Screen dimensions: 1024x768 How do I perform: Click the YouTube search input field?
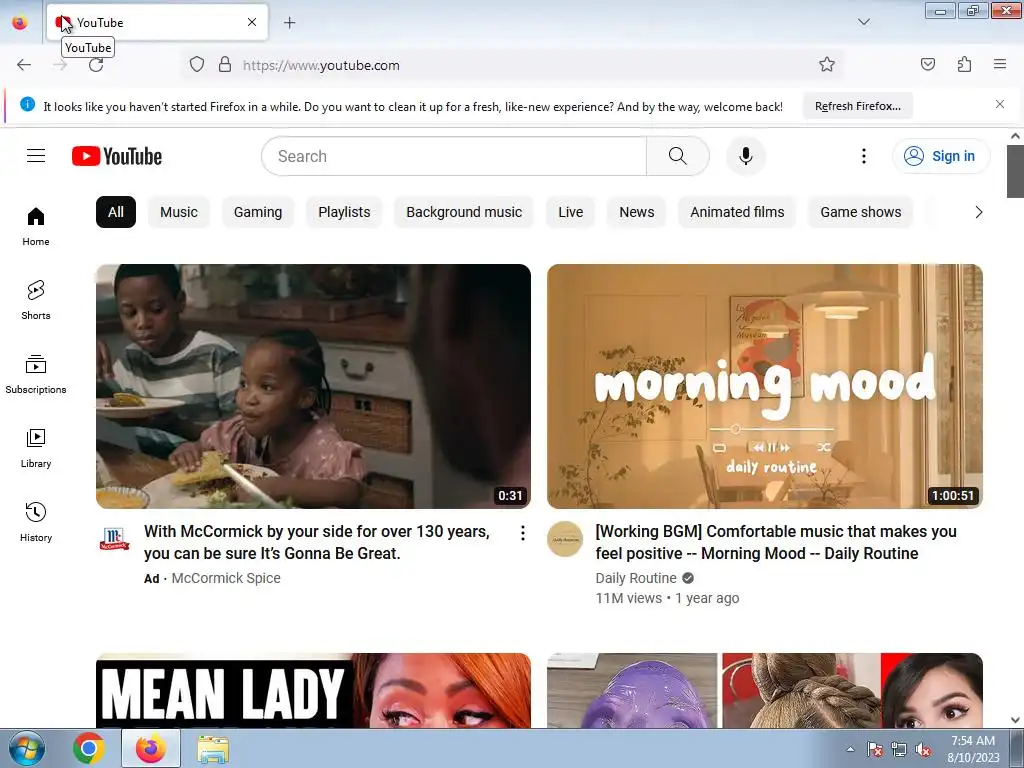[454, 156]
